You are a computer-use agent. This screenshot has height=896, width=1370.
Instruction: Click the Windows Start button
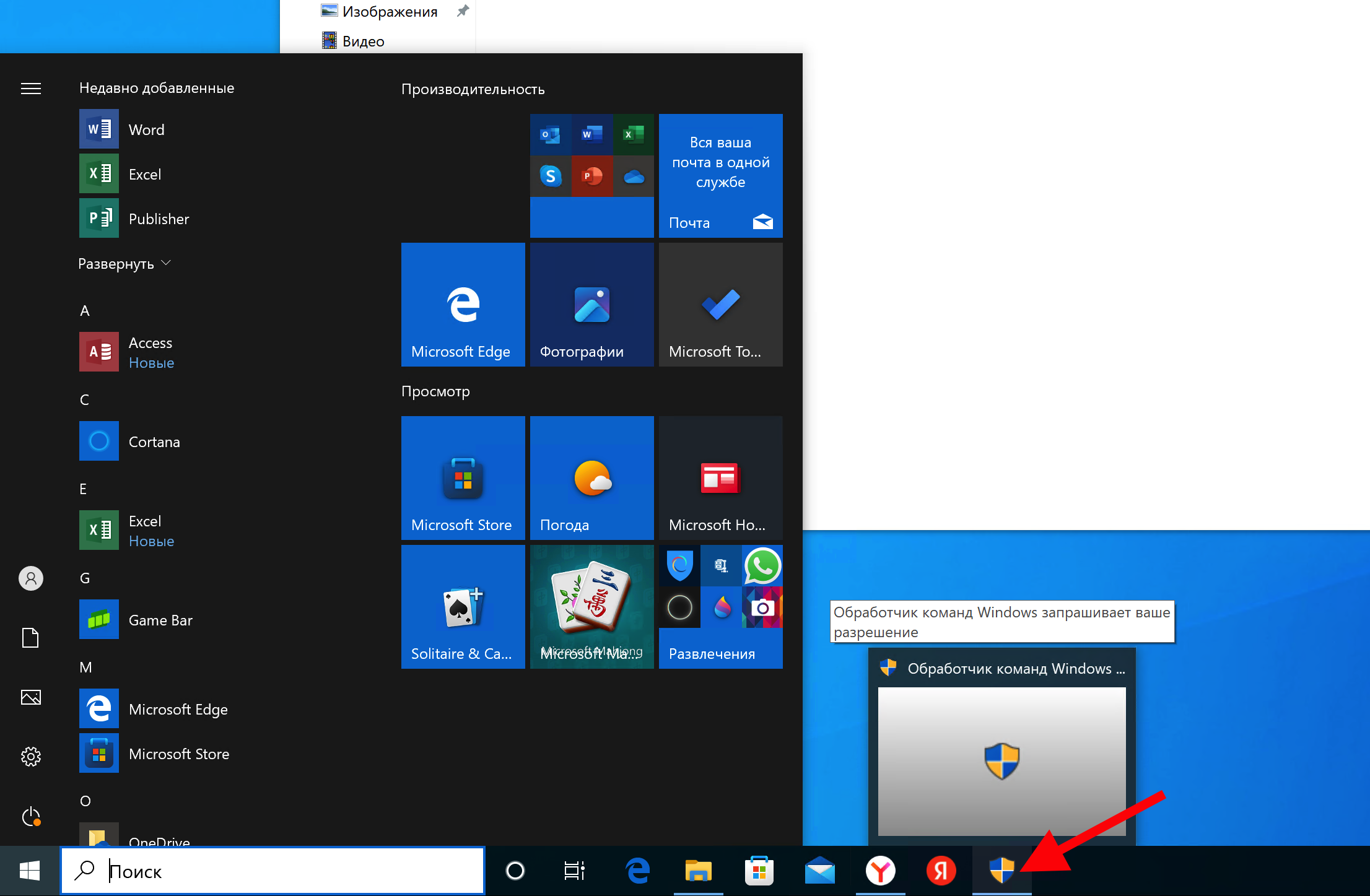pos(30,871)
